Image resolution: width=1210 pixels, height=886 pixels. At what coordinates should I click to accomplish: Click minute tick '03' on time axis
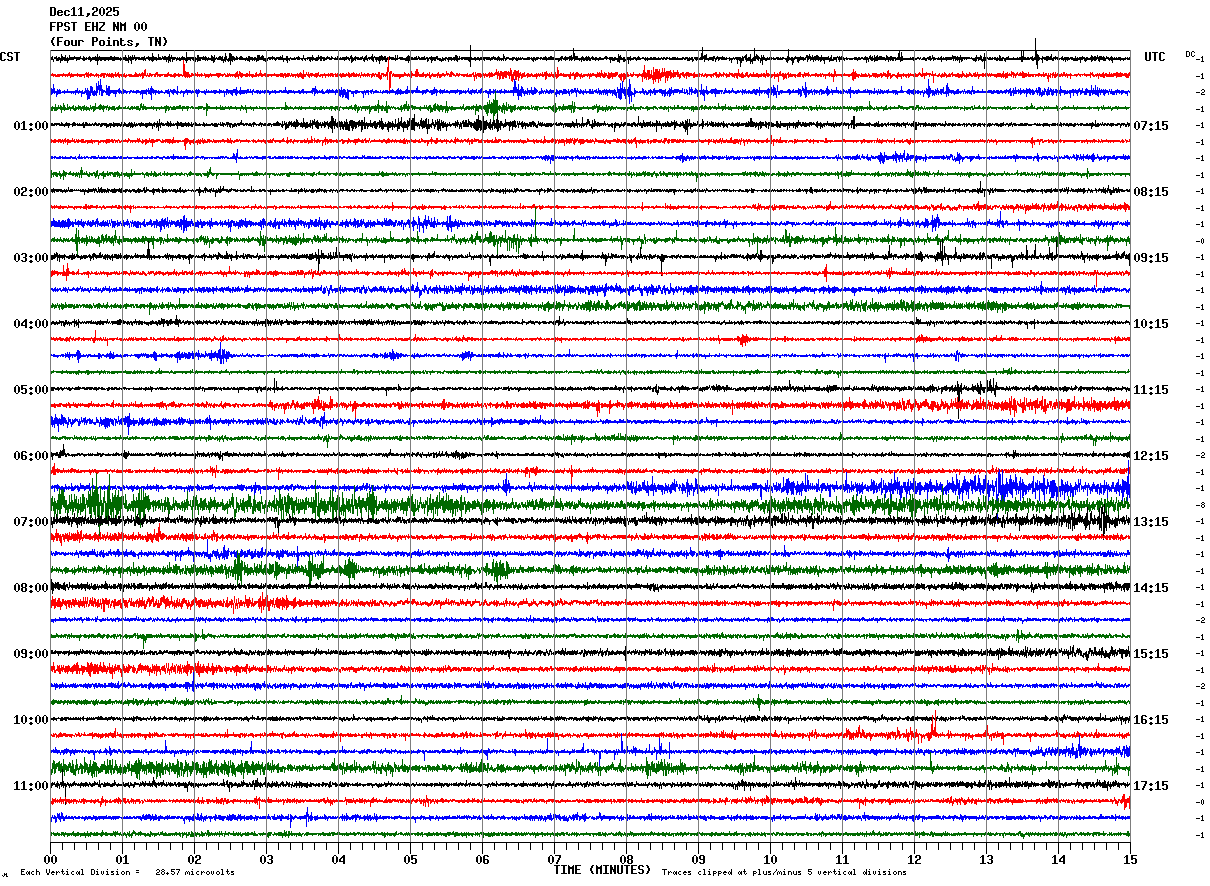266,859
